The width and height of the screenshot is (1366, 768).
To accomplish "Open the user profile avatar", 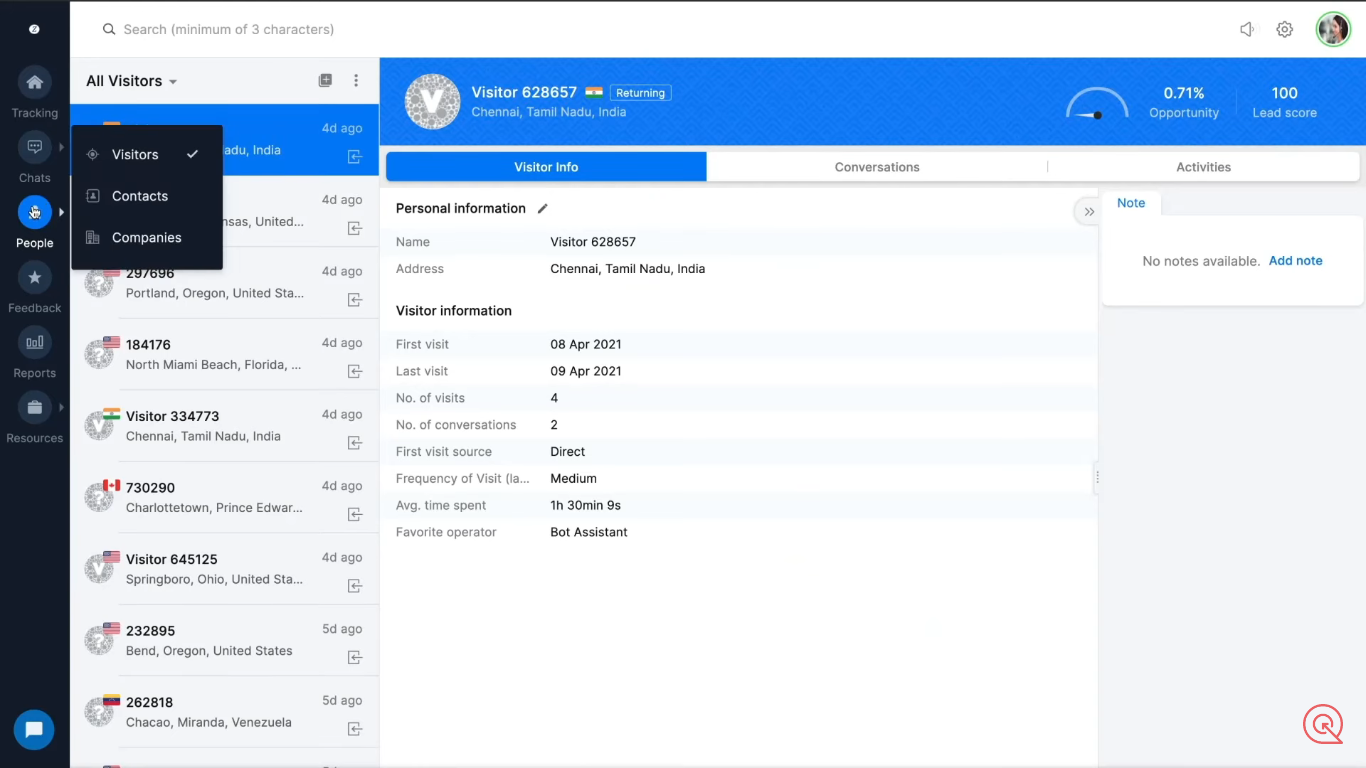I will point(1333,29).
